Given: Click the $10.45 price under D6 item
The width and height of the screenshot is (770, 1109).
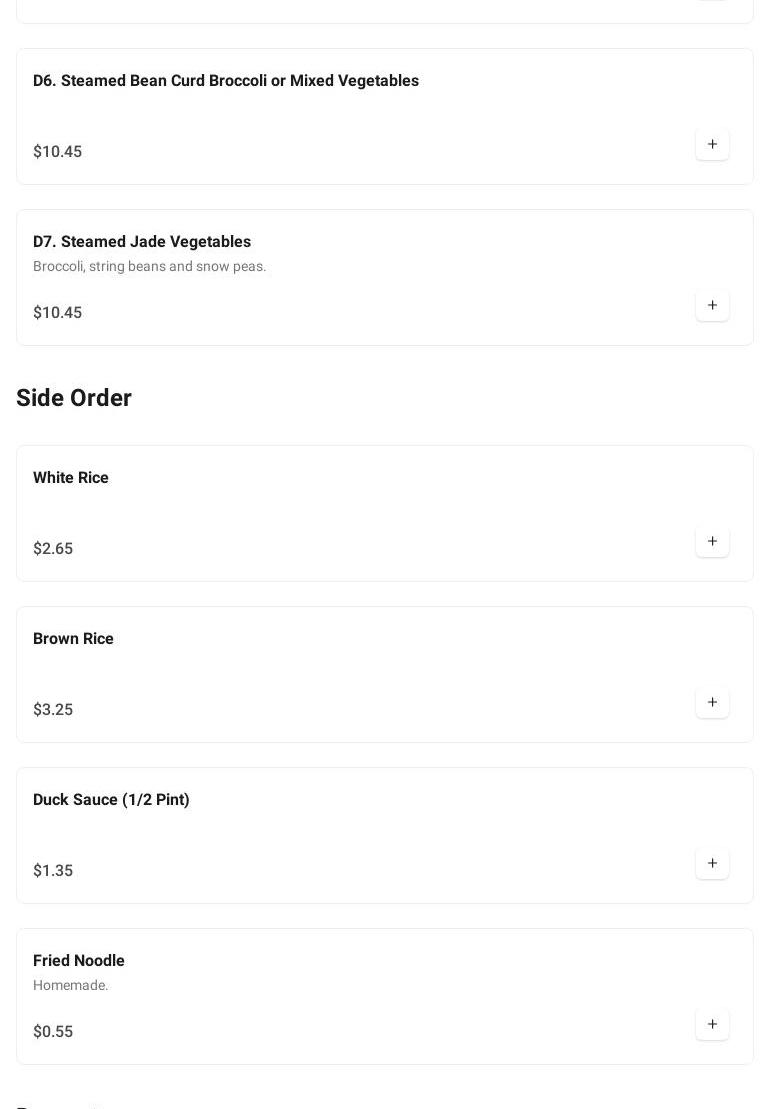Looking at the screenshot, I should tap(57, 152).
